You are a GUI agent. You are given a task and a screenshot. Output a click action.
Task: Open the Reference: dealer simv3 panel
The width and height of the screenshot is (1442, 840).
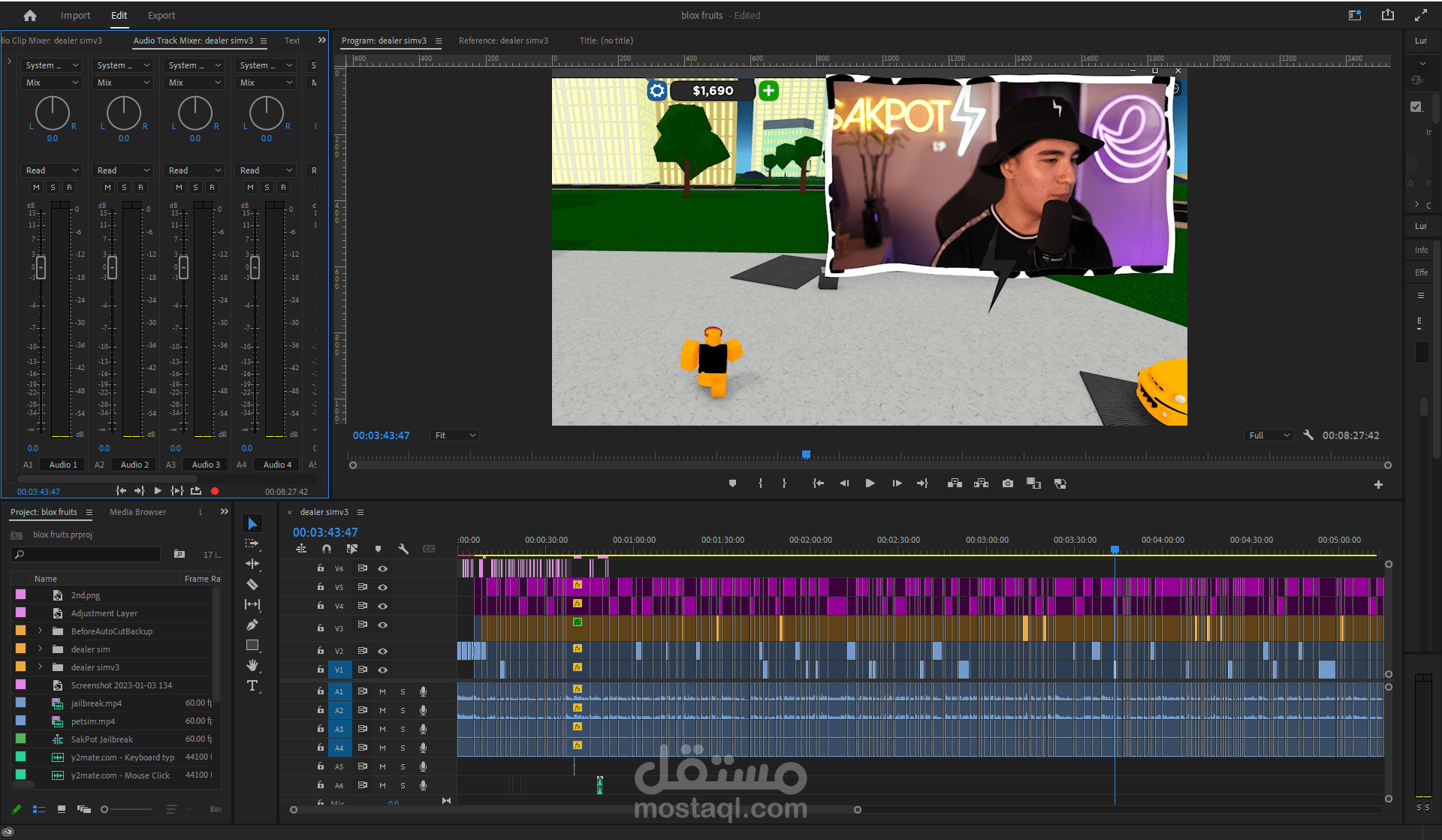pos(503,41)
